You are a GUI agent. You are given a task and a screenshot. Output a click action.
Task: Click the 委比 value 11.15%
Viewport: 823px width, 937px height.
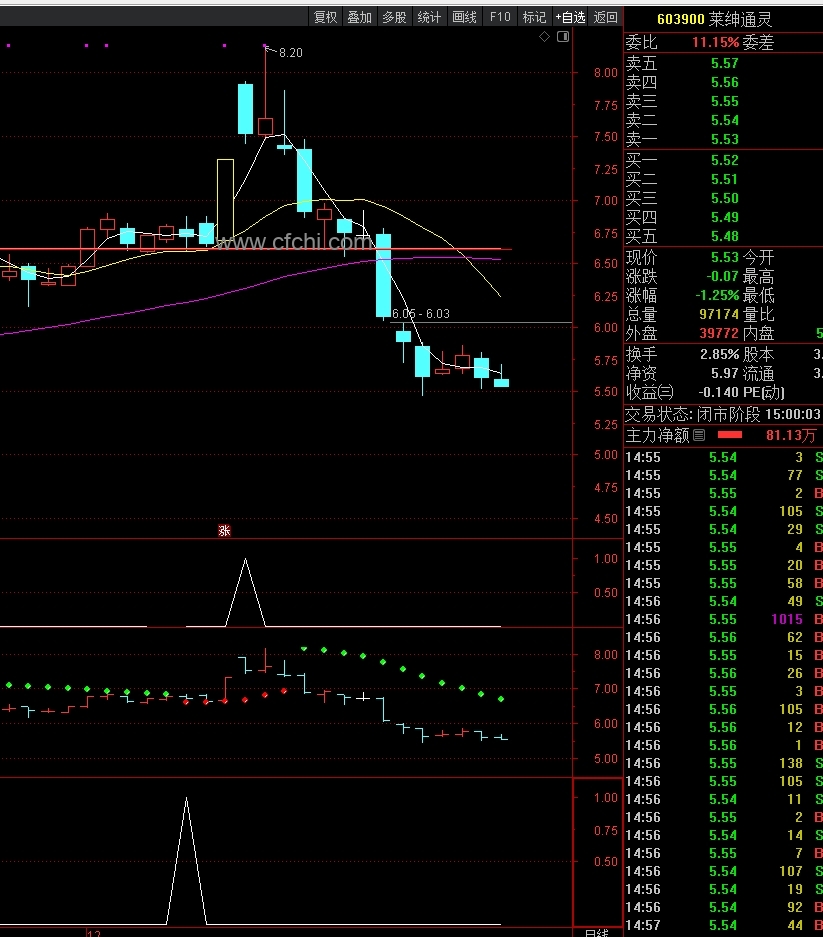(x=715, y=42)
